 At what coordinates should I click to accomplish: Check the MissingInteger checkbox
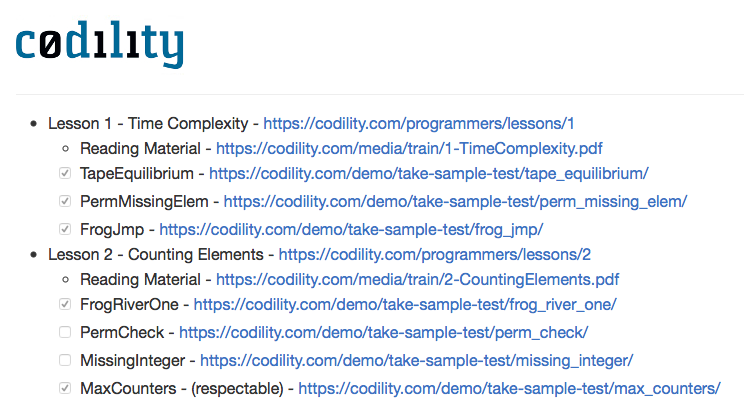pyautogui.click(x=65, y=360)
